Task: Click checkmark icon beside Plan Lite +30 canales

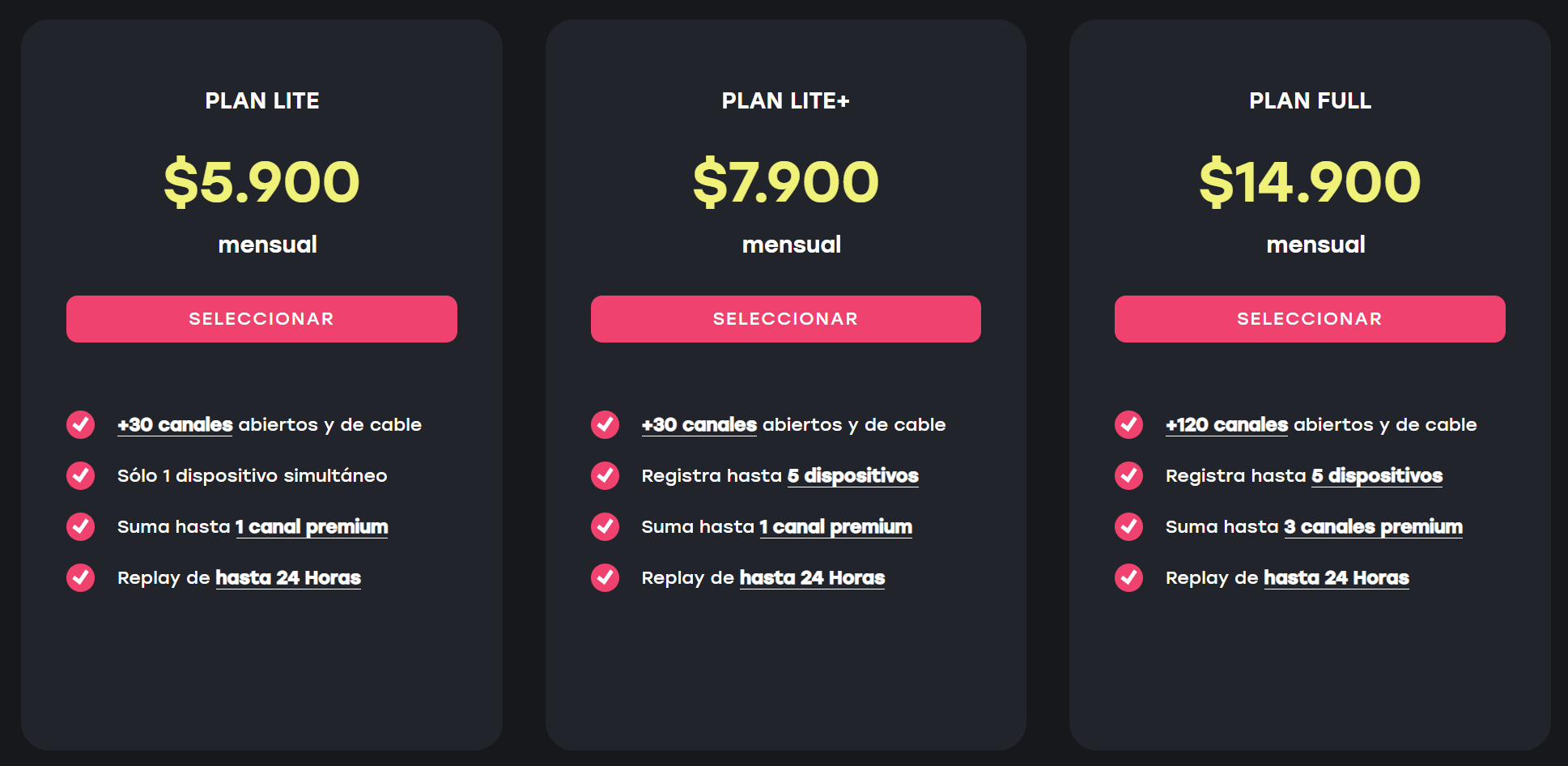Action: (x=80, y=424)
